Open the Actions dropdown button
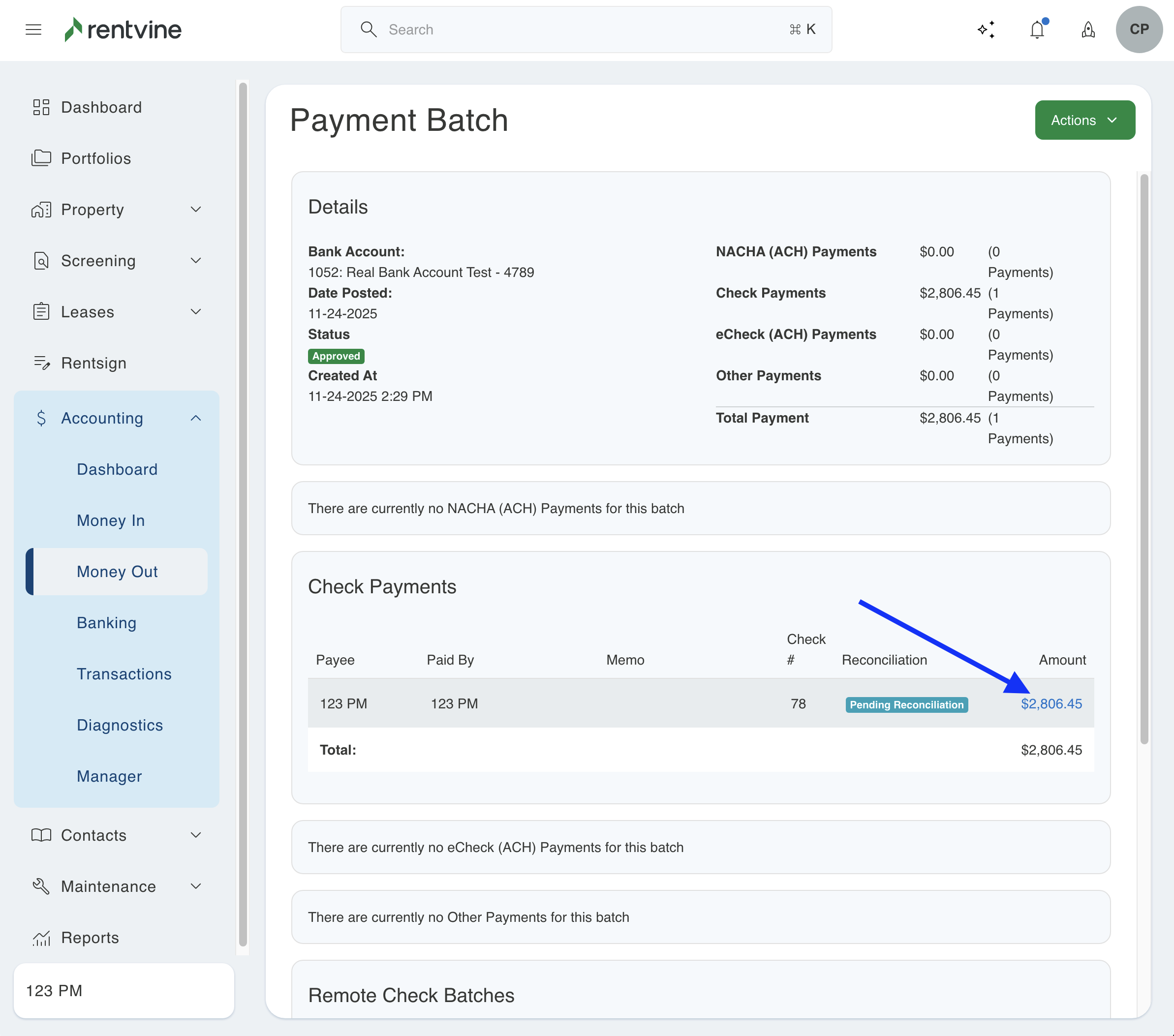 tap(1084, 120)
